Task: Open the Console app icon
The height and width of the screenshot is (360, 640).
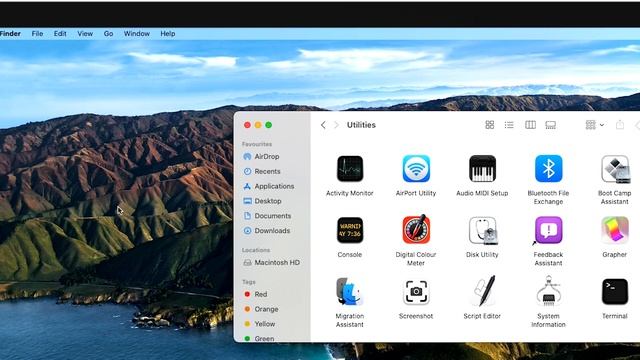Action: 350,230
